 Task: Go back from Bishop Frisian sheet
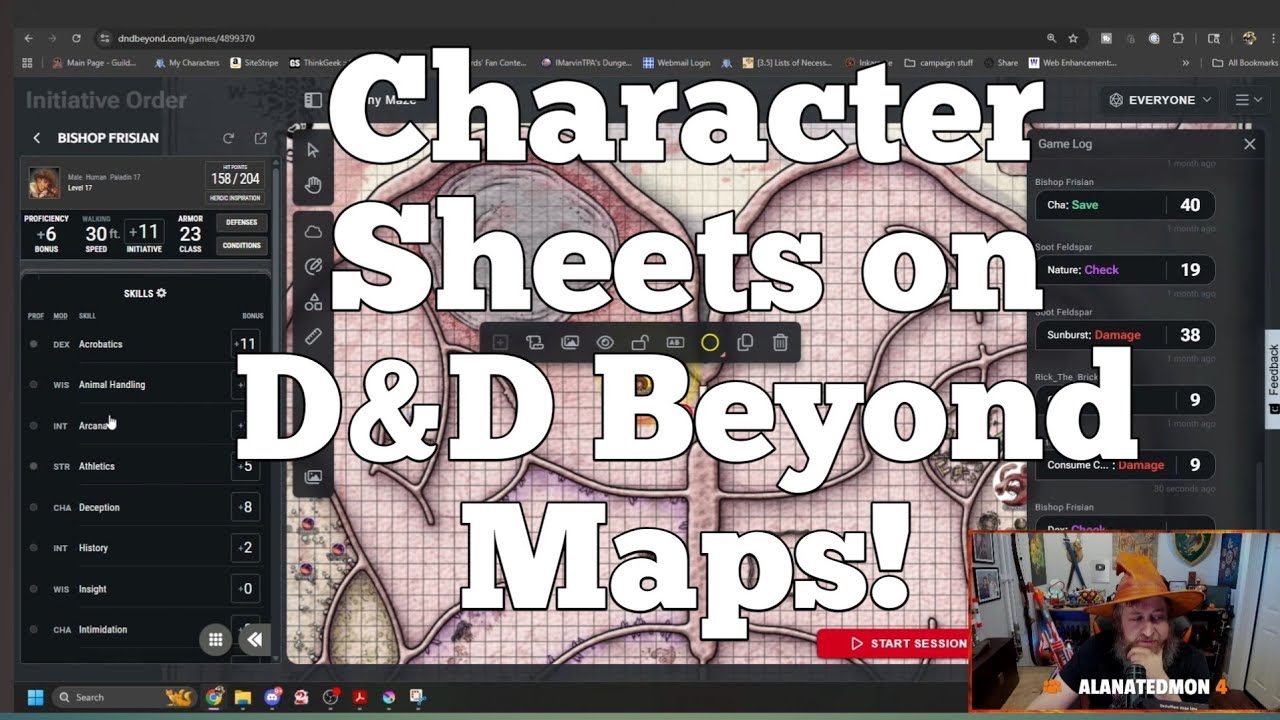point(37,138)
